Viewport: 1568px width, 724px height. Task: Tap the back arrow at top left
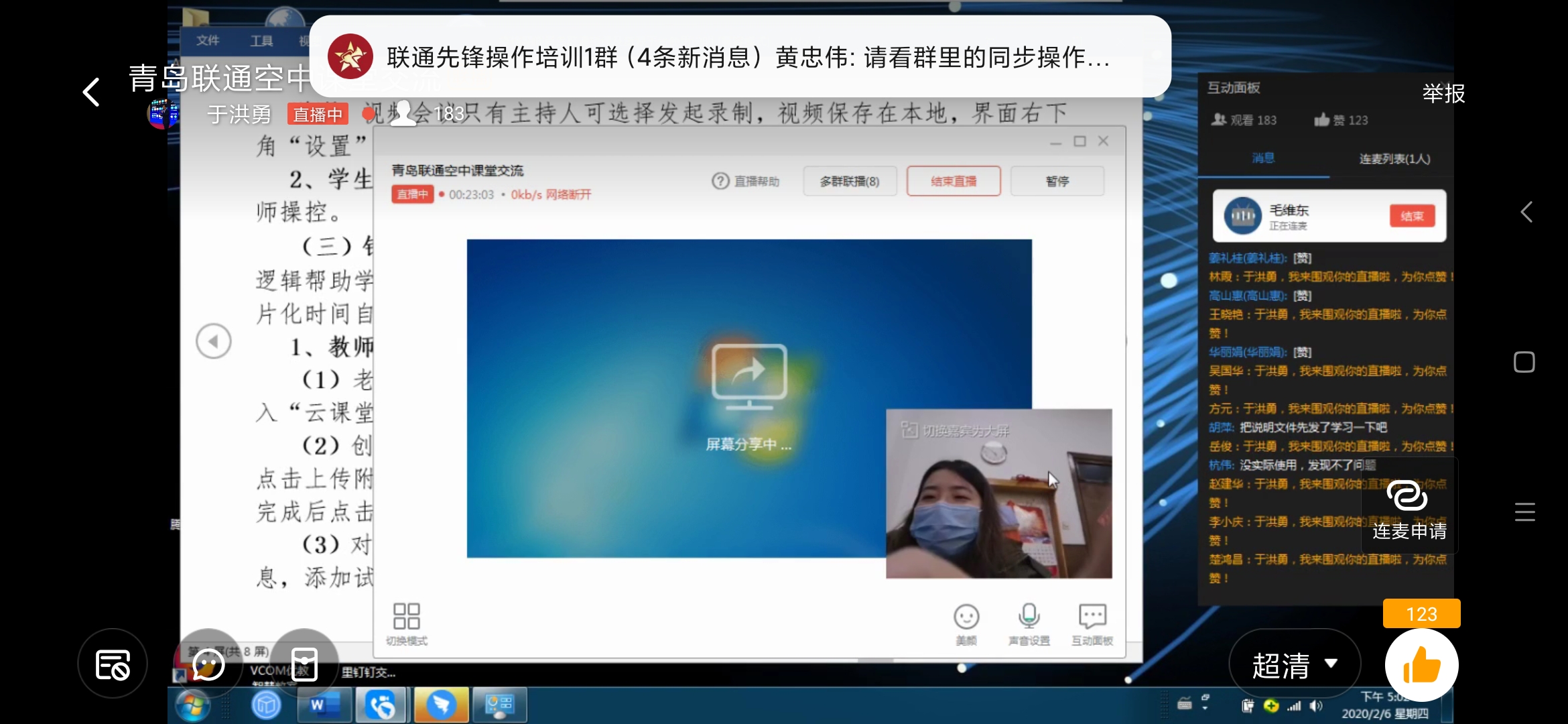(92, 92)
